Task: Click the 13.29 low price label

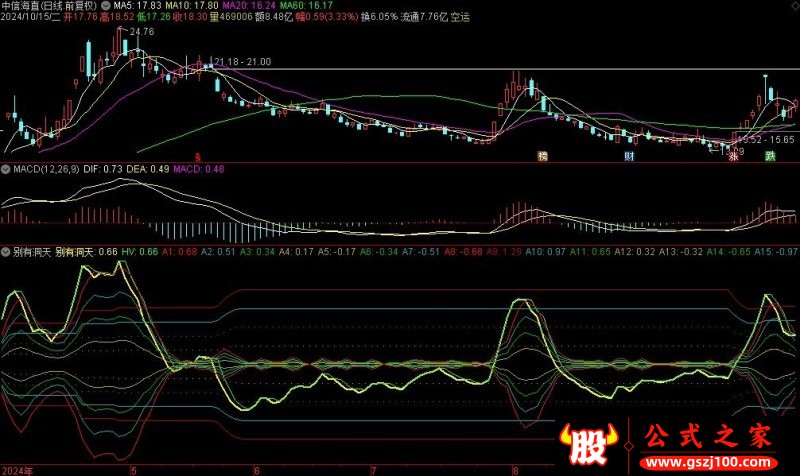Action: tap(733, 151)
